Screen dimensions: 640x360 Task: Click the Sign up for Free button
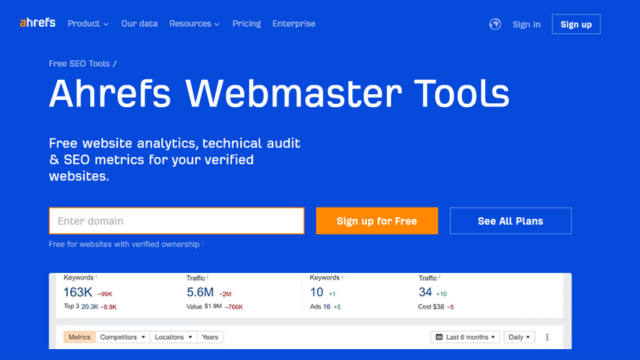(x=377, y=221)
